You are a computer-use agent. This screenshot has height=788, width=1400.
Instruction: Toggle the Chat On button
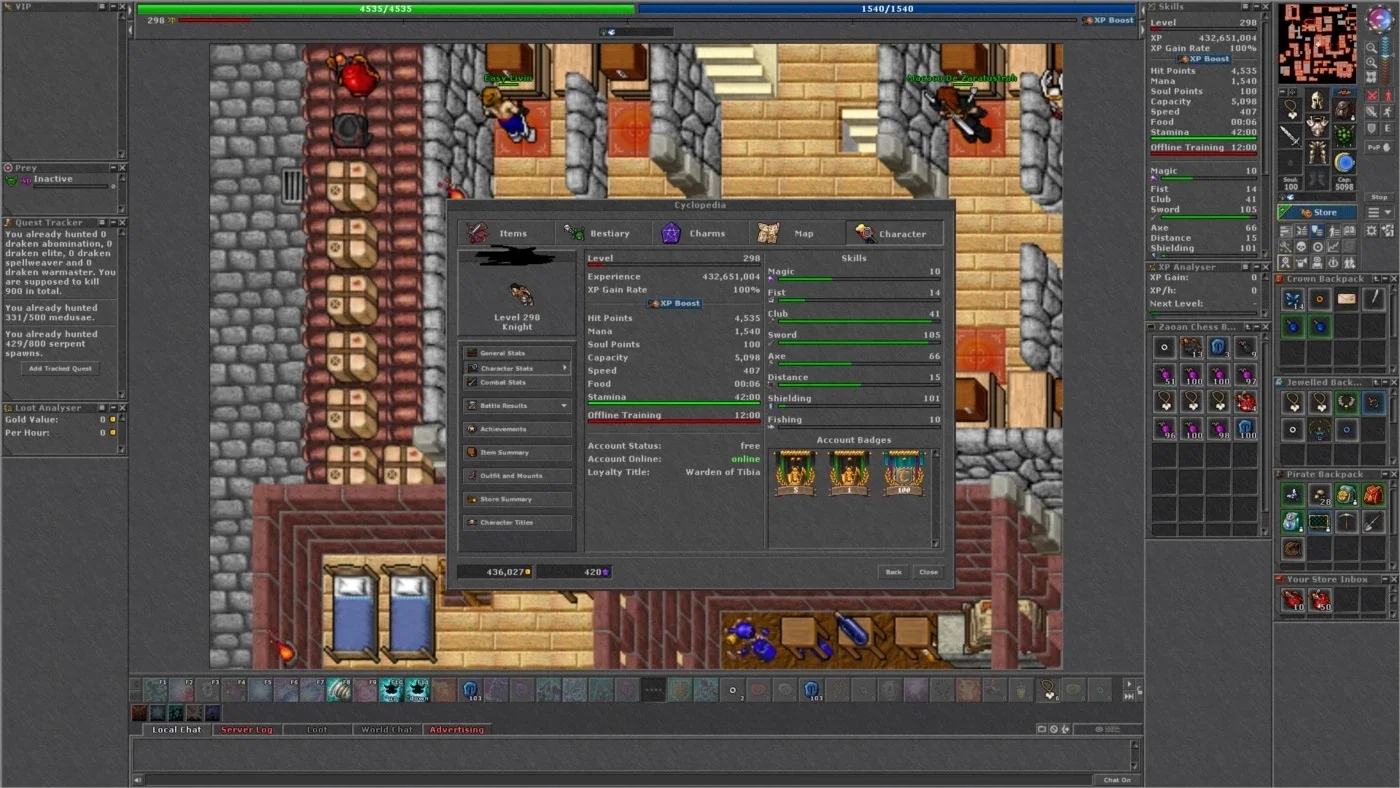(x=1117, y=779)
